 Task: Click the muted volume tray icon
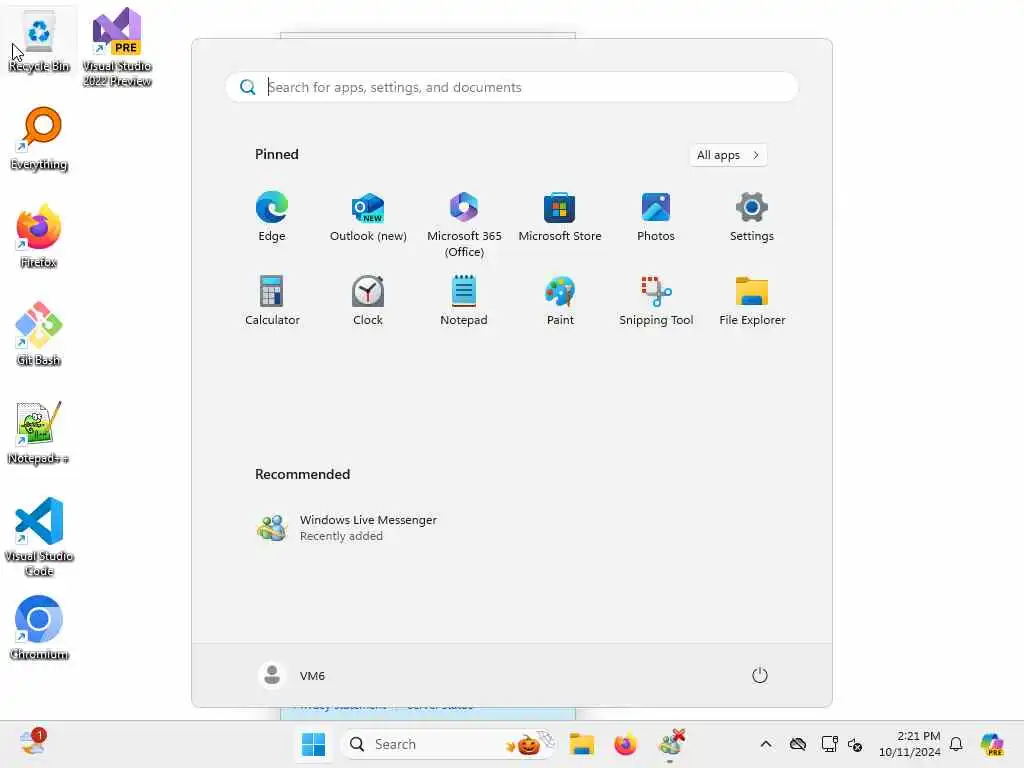click(x=855, y=744)
